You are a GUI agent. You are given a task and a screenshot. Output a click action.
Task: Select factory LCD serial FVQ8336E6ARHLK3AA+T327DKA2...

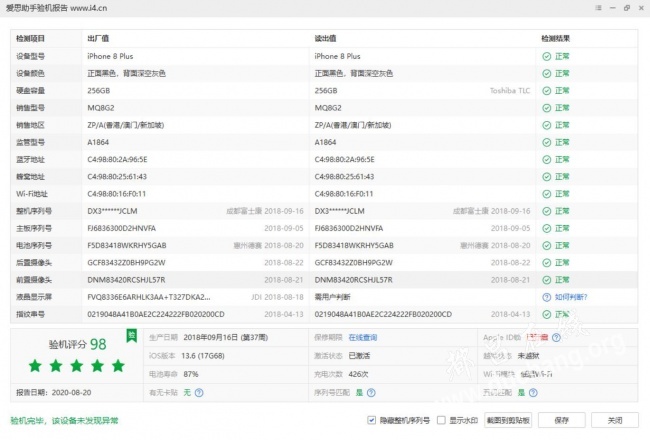pyautogui.click(x=149, y=297)
